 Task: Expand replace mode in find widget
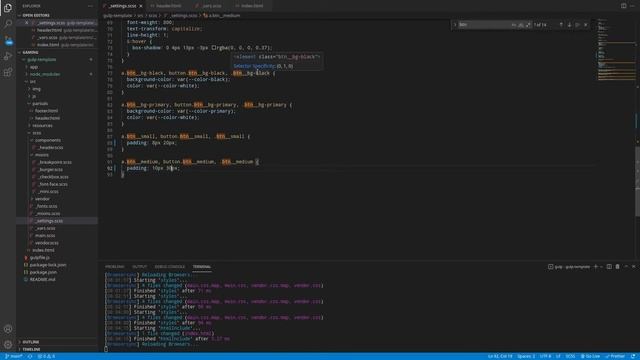tap(455, 24)
